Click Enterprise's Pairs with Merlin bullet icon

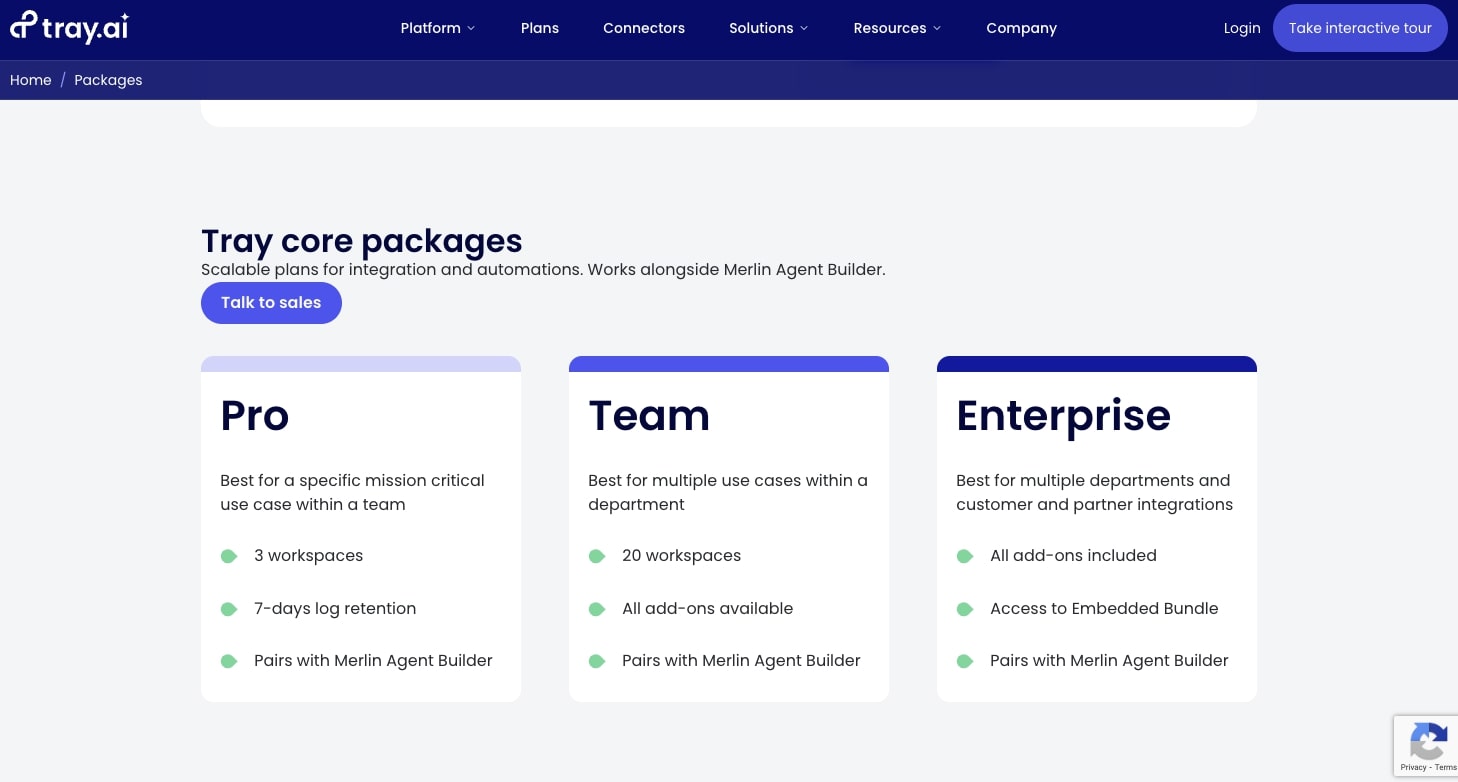[x=965, y=661]
